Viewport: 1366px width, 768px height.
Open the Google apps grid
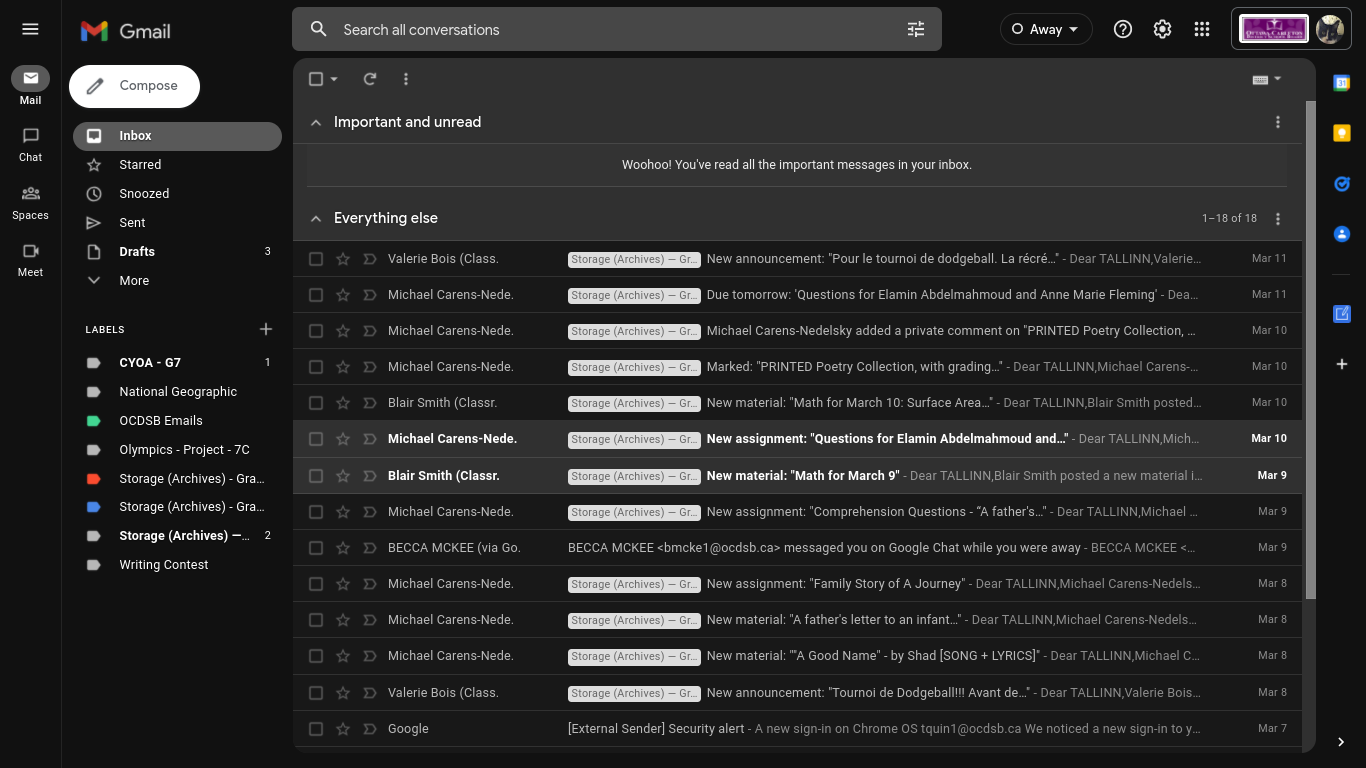point(1202,29)
